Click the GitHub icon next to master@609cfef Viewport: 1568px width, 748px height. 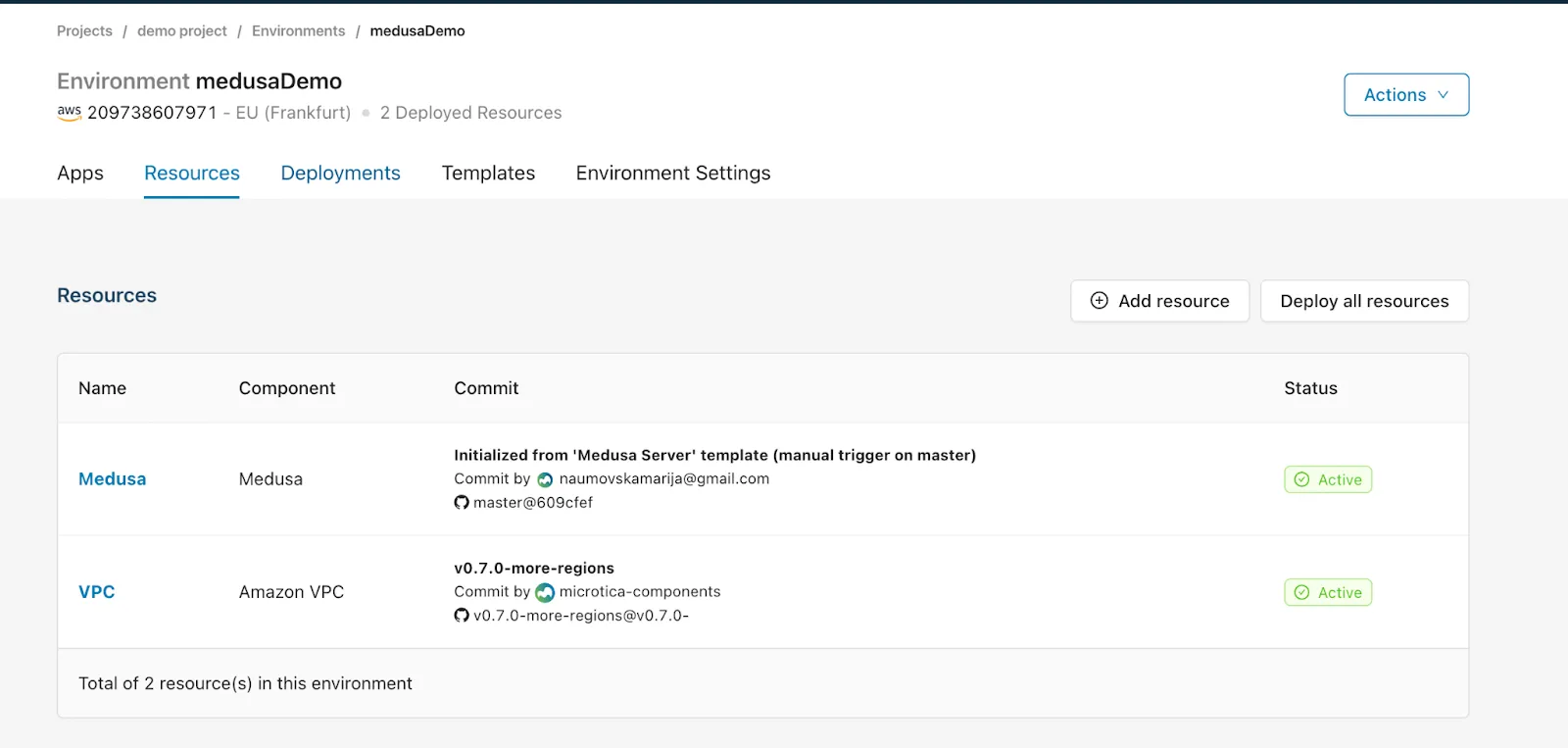[x=462, y=503]
